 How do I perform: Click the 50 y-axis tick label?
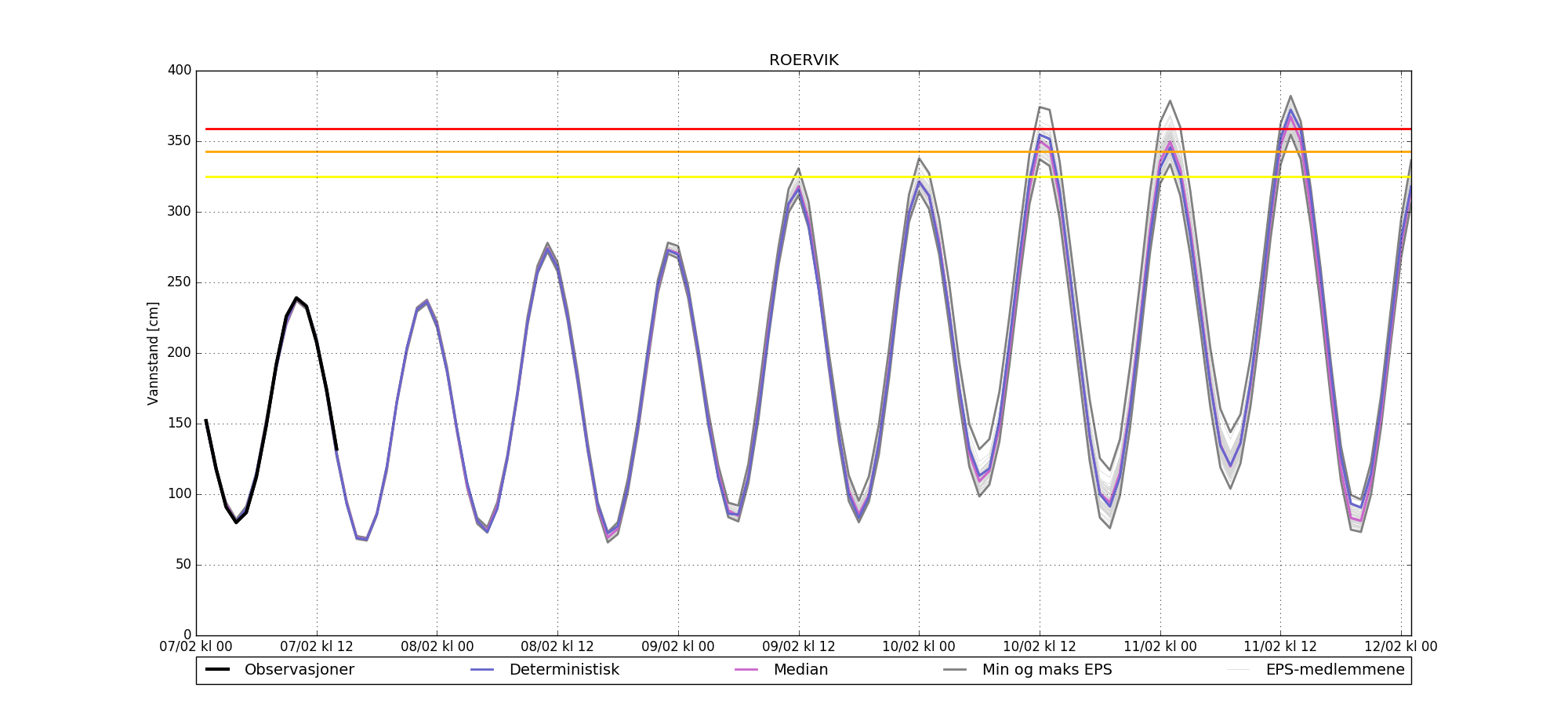tap(183, 565)
